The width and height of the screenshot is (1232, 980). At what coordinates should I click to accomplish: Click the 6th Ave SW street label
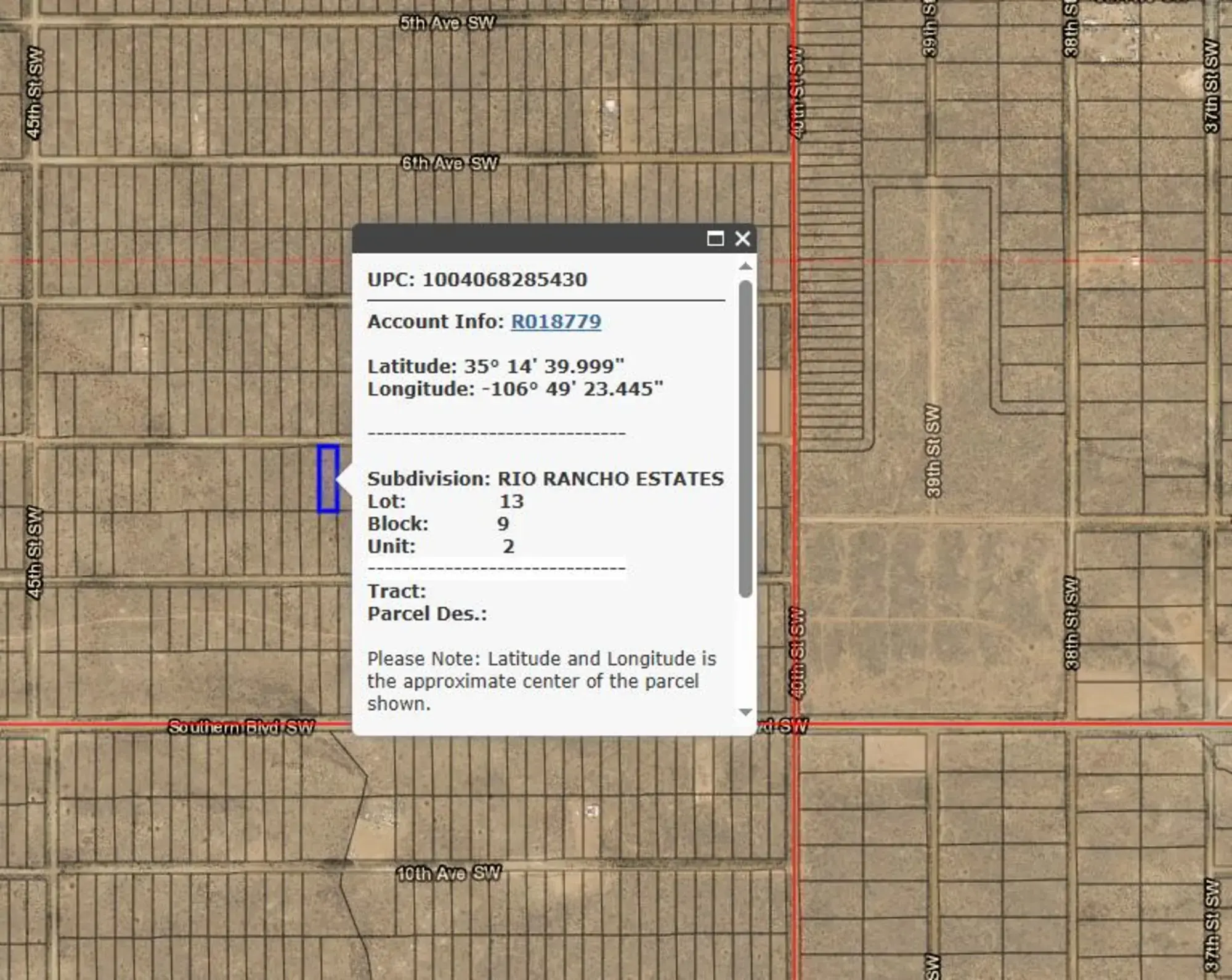pos(450,163)
